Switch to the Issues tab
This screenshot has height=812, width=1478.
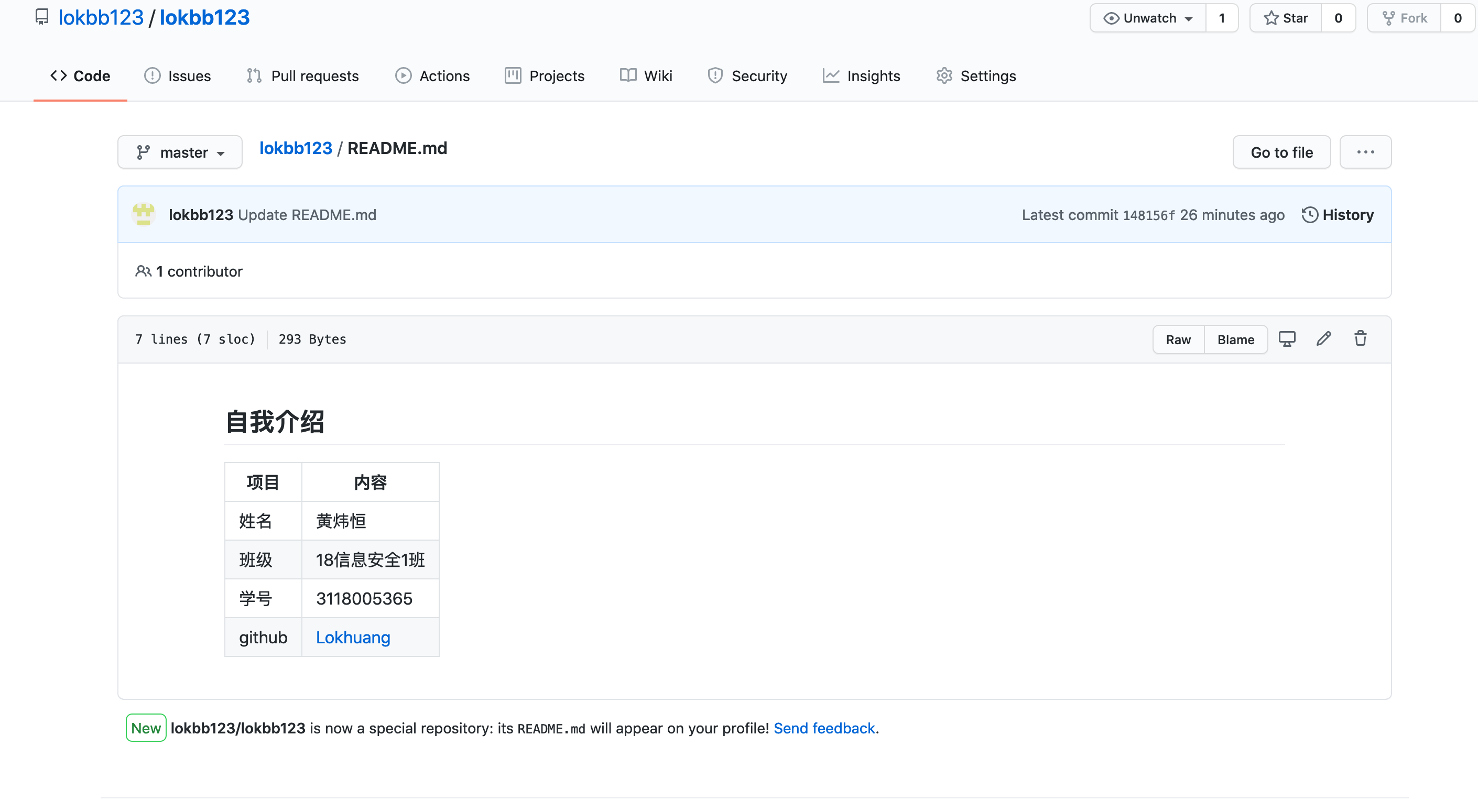tap(177, 75)
